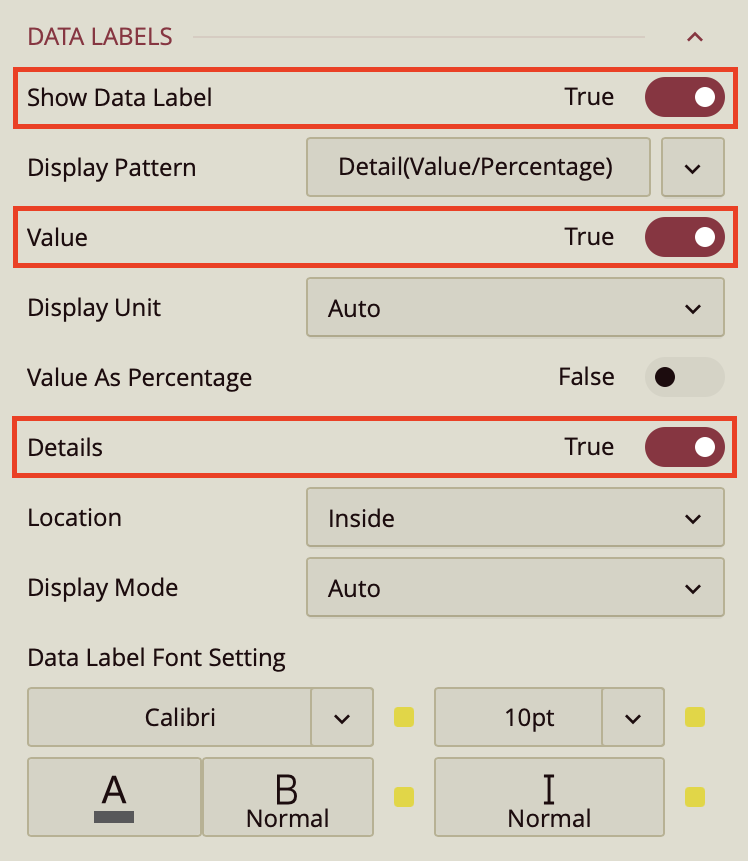Enable the Value As Percentage switch

pyautogui.click(x=684, y=377)
